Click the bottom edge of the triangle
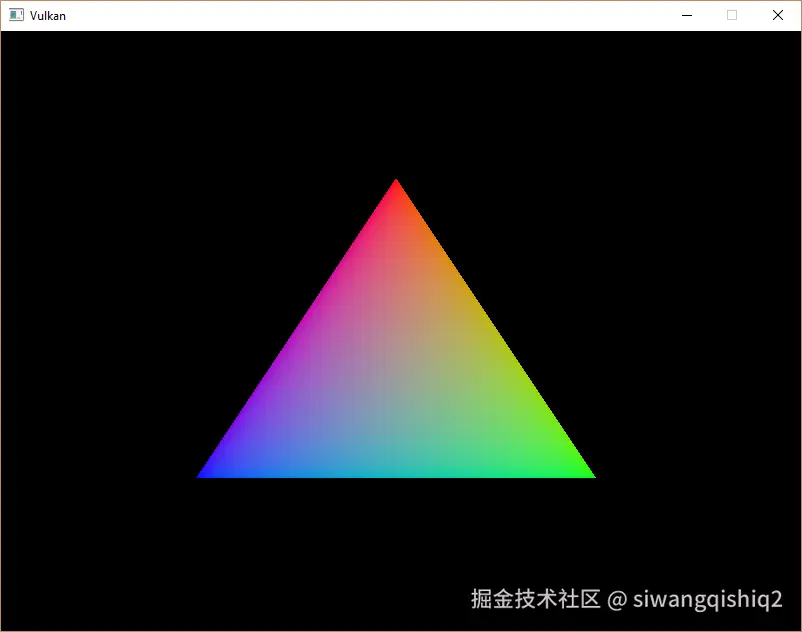 click(x=396, y=476)
